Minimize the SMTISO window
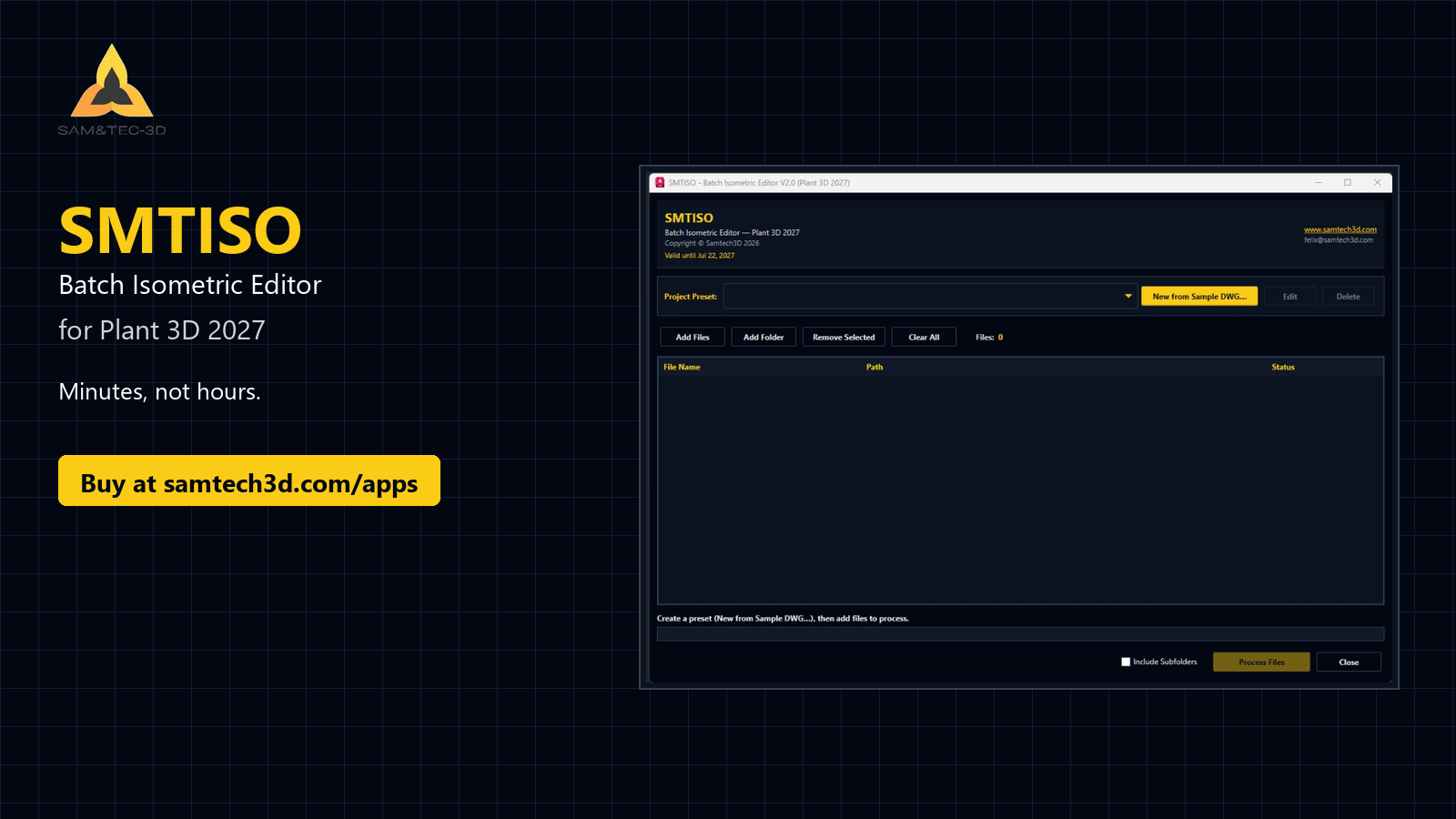This screenshot has height=819, width=1456. click(1318, 183)
